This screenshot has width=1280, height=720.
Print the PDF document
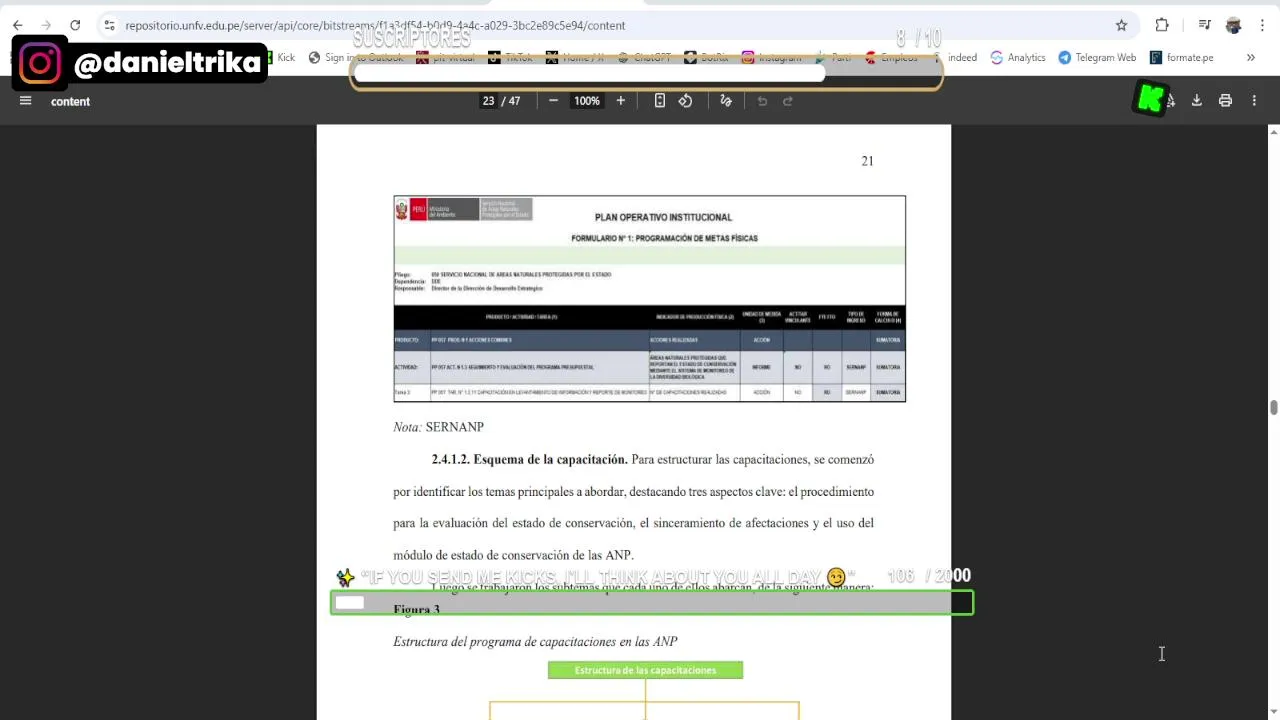(1225, 101)
